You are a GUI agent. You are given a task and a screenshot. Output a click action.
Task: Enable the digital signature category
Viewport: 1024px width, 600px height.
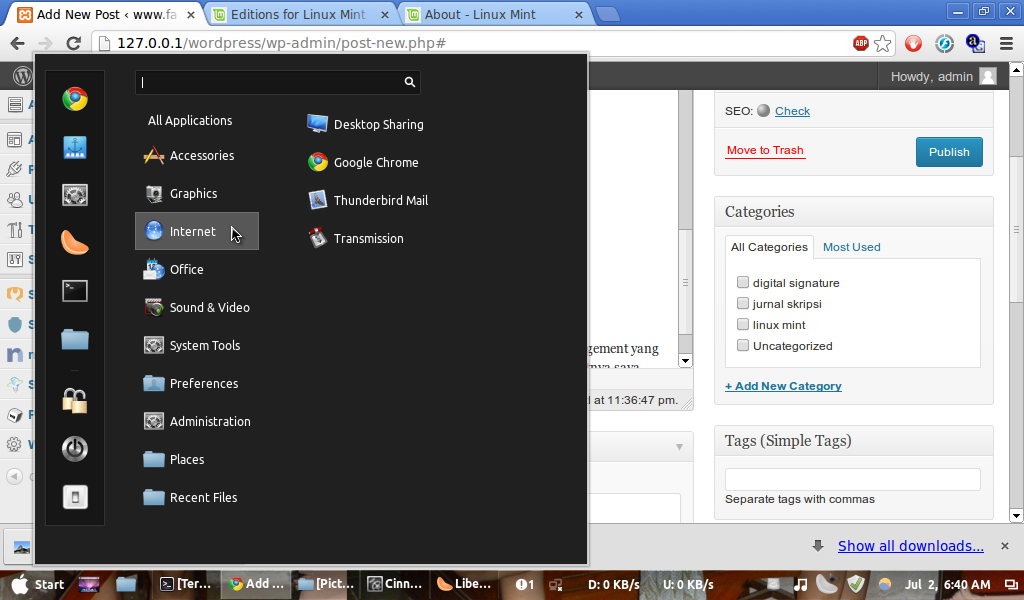[x=743, y=282]
